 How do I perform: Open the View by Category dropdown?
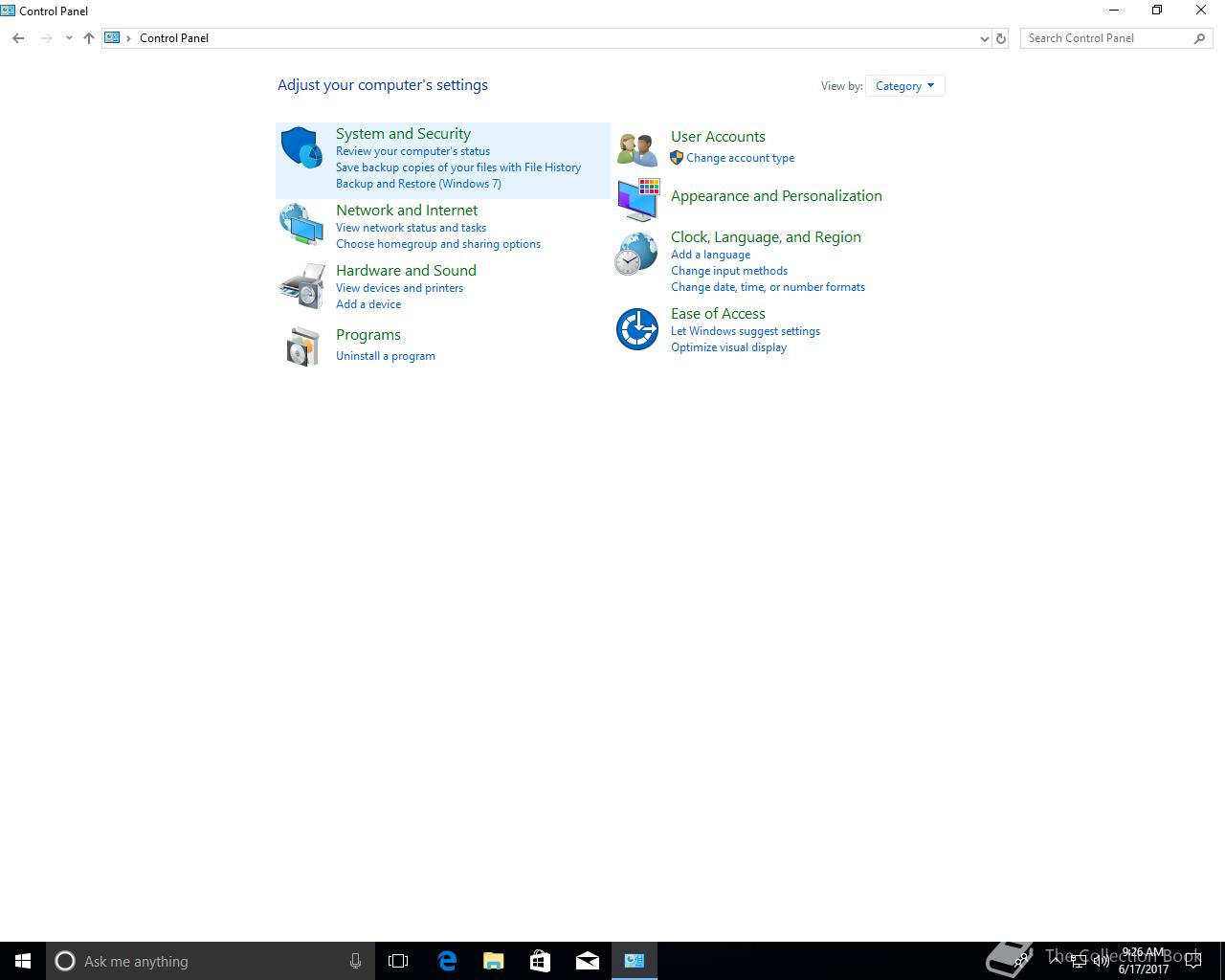coord(904,86)
